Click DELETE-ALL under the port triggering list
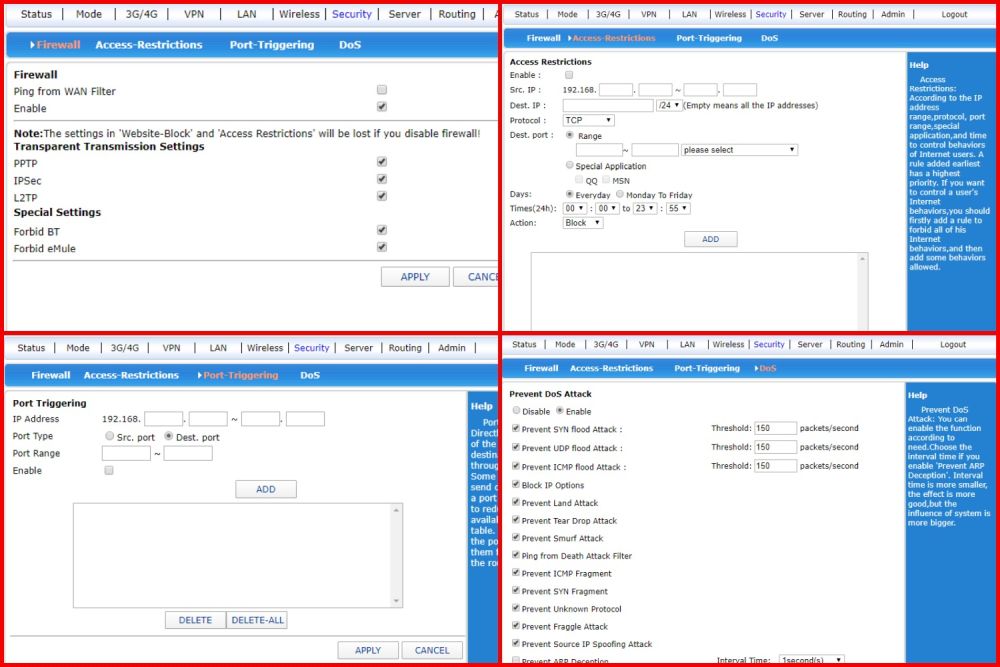The image size is (1000, 667). 258,620
